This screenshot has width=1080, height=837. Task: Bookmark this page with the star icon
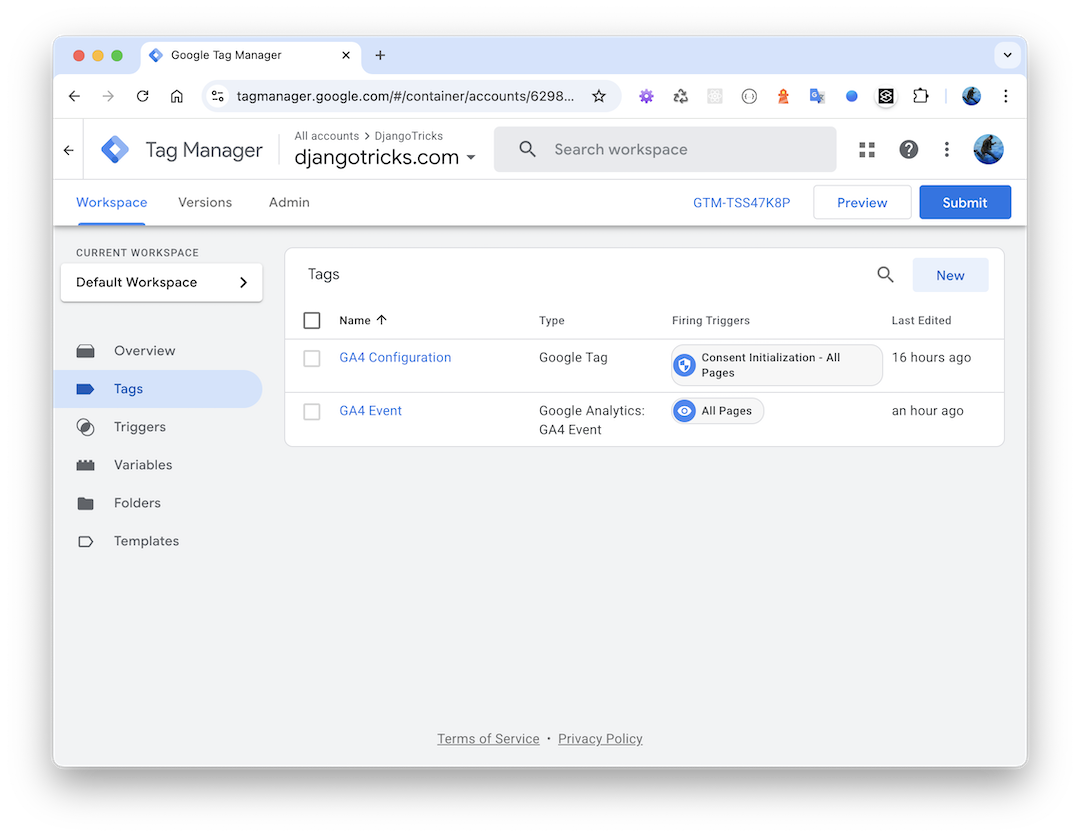tap(599, 96)
